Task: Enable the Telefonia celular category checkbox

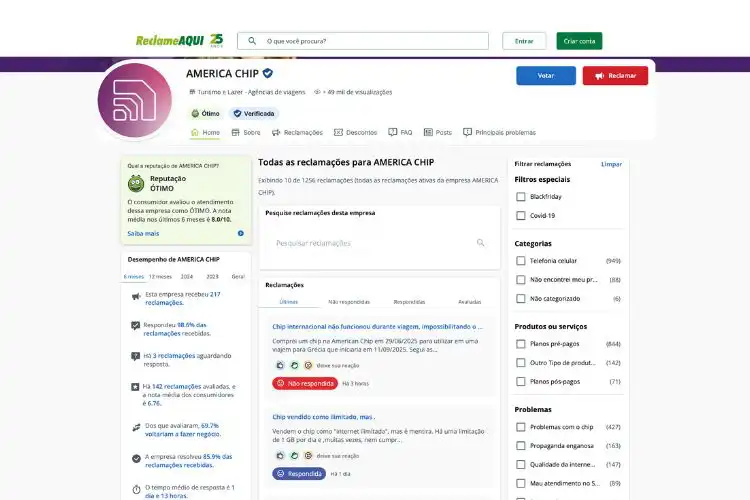Action: point(521,261)
